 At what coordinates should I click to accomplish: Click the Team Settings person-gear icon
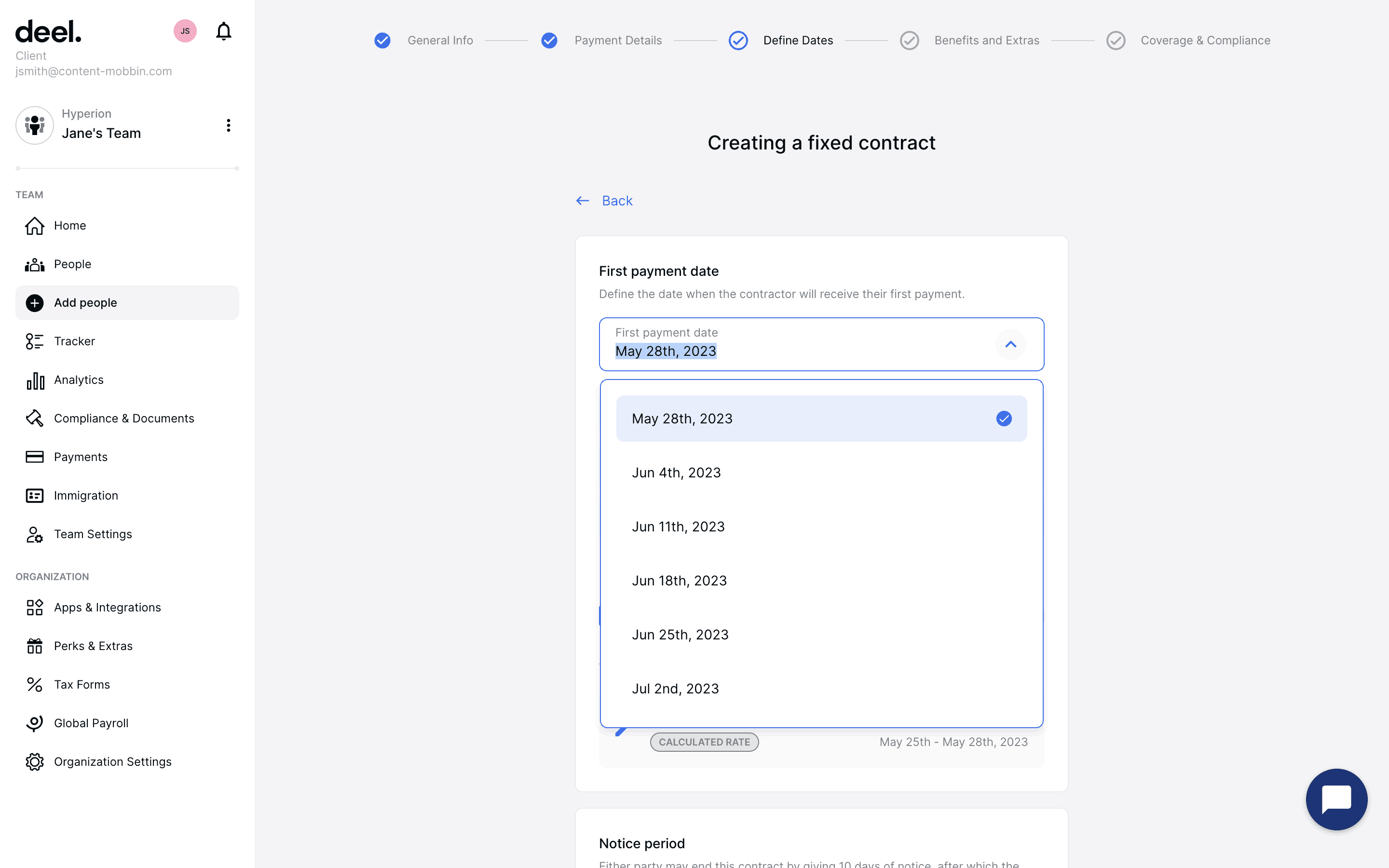point(34,534)
